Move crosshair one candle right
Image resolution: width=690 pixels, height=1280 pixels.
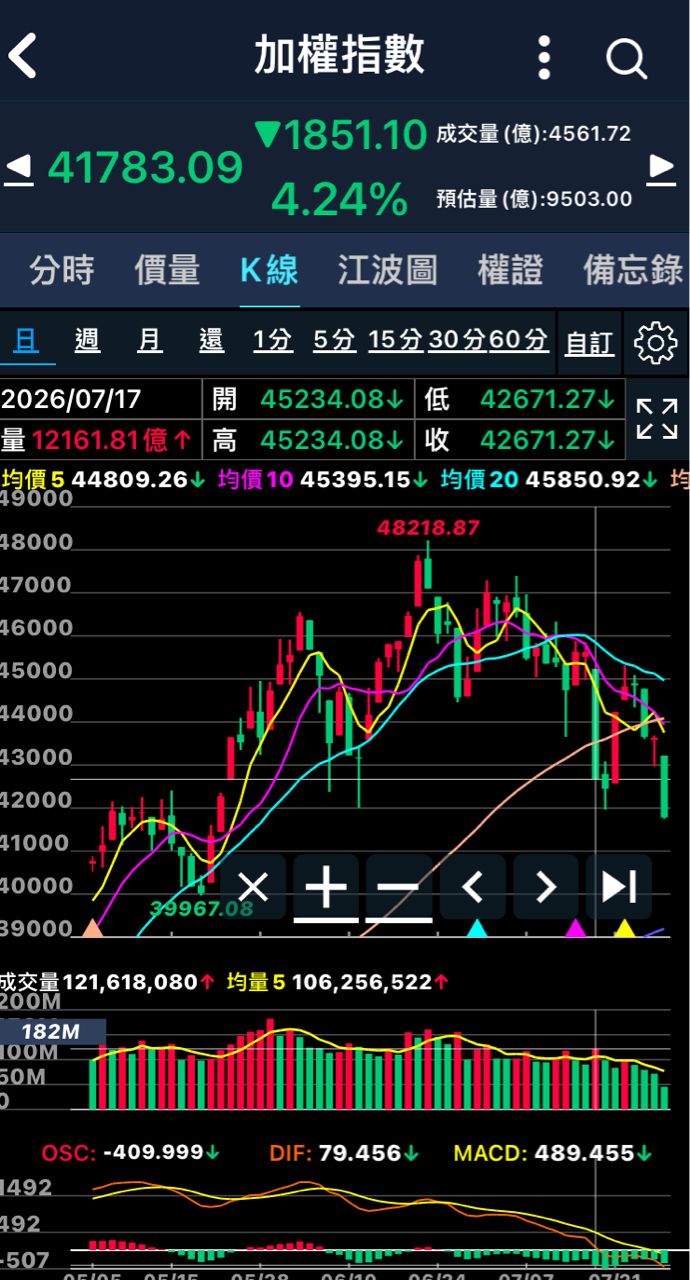545,887
